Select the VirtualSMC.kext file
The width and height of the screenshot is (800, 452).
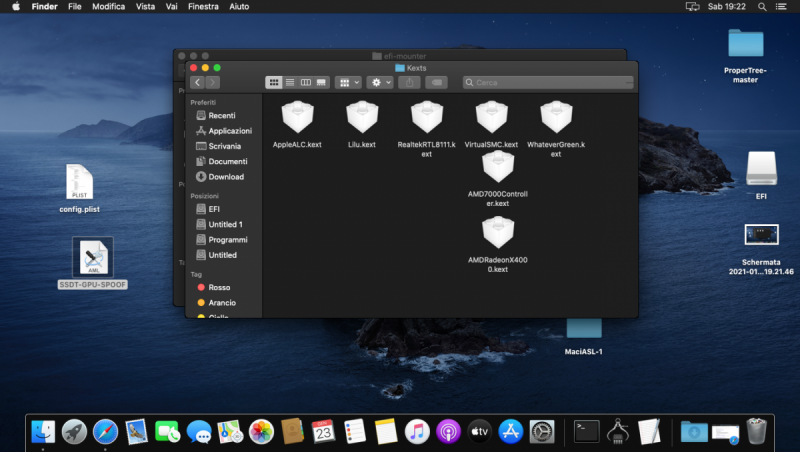(491, 118)
